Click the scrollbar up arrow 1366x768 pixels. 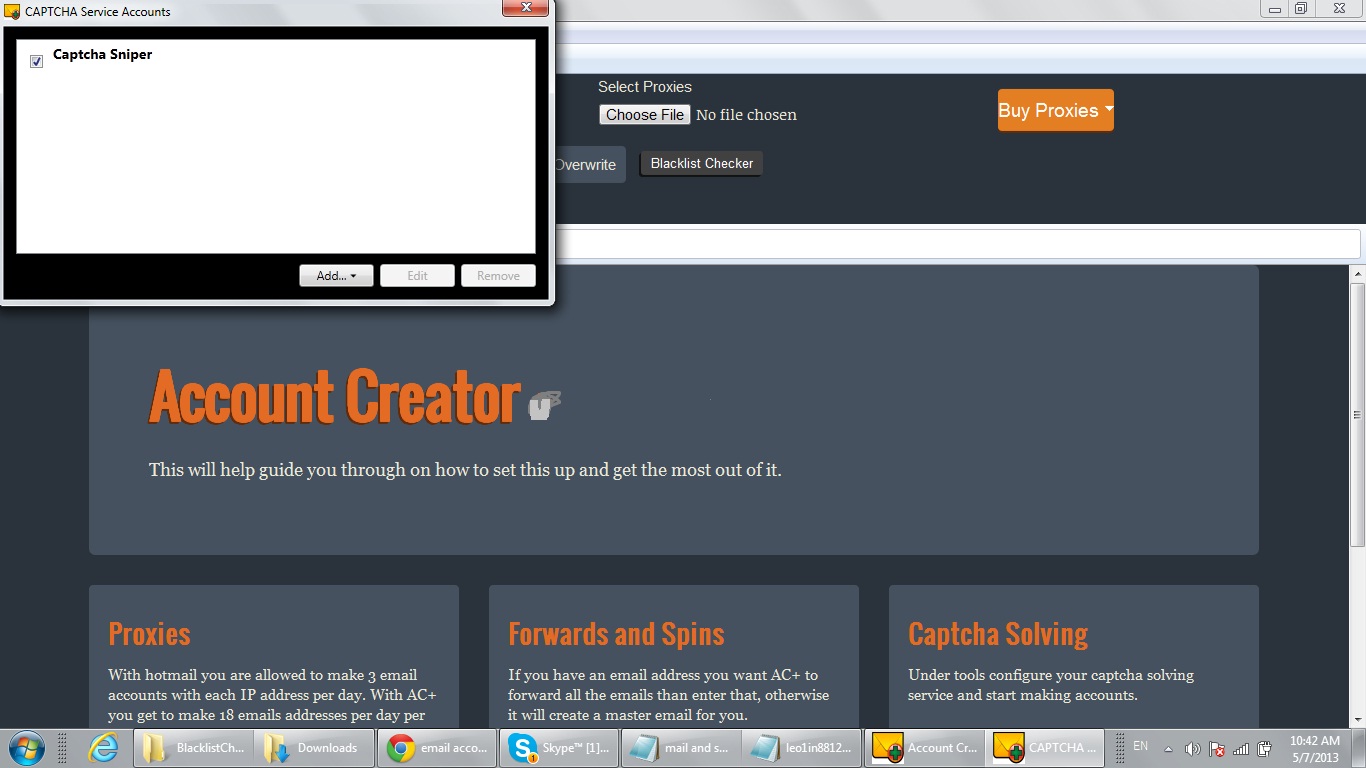(x=1358, y=274)
